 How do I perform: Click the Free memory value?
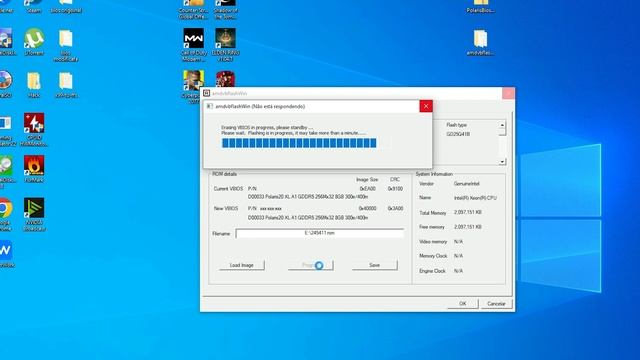pyautogui.click(x=468, y=227)
